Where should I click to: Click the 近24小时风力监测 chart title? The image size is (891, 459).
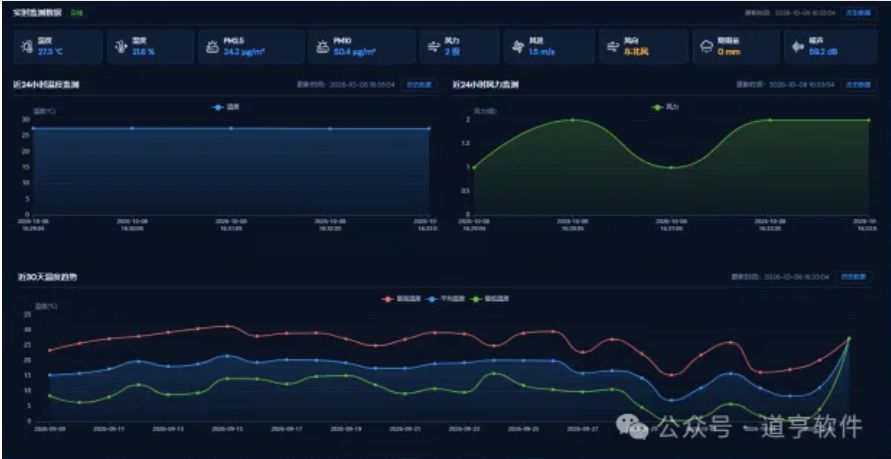pos(485,85)
